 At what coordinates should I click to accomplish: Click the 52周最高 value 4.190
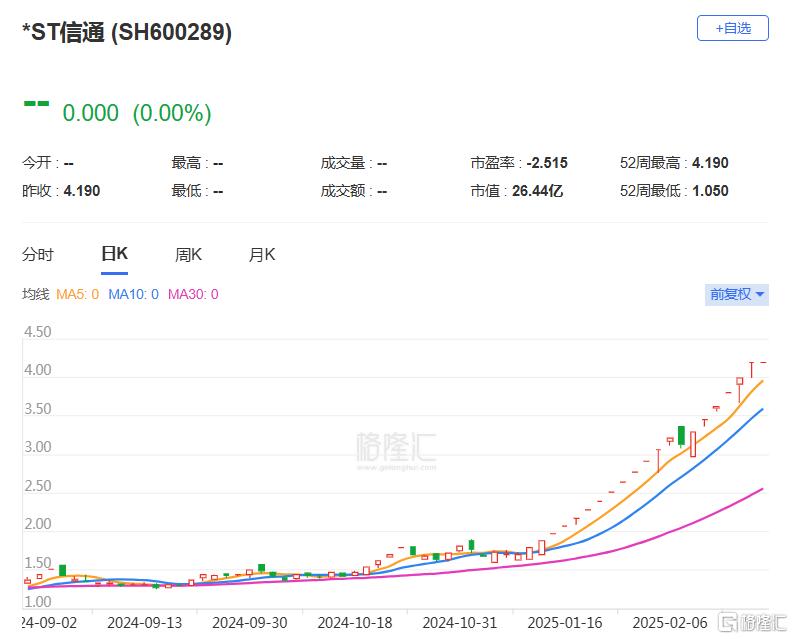[710, 163]
